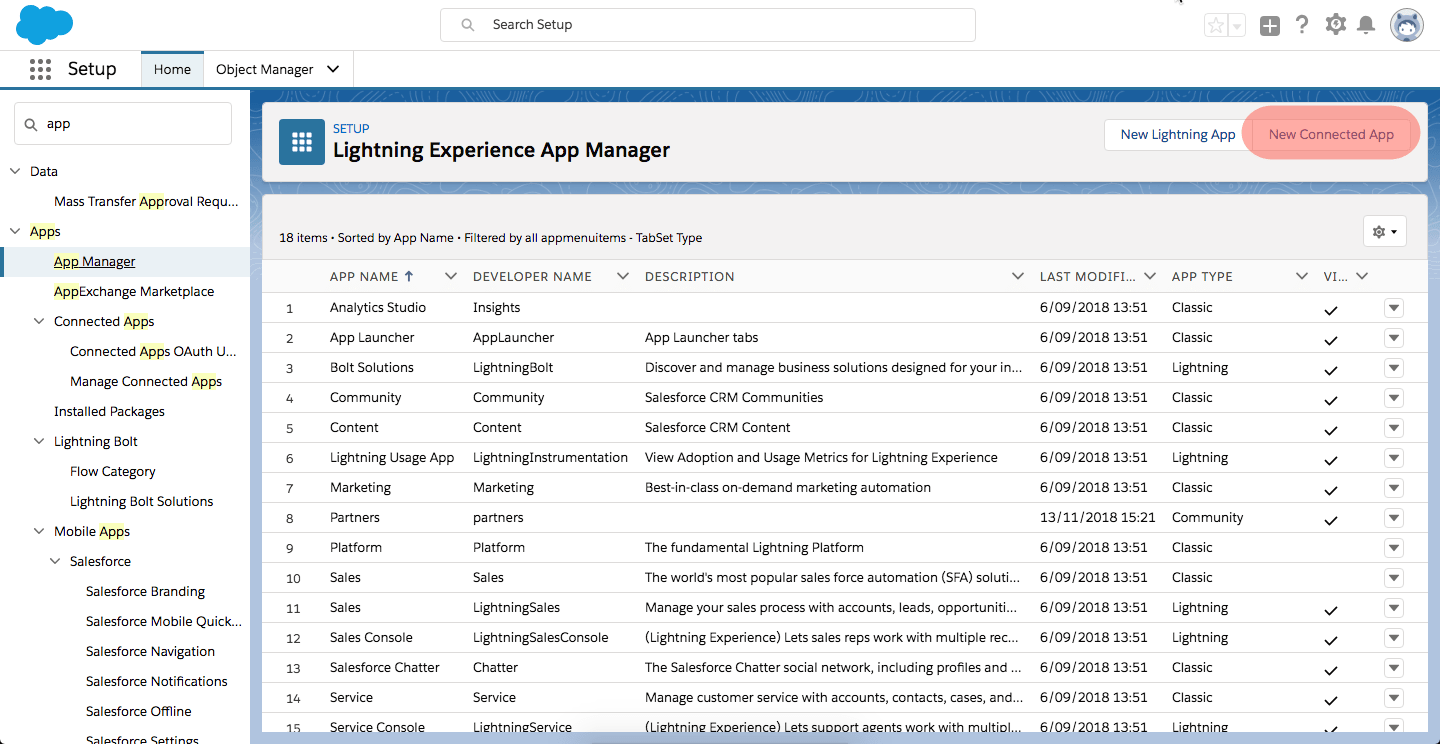Switch to the Object Manager tab
Viewport: 1440px width, 744px height.
(267, 69)
